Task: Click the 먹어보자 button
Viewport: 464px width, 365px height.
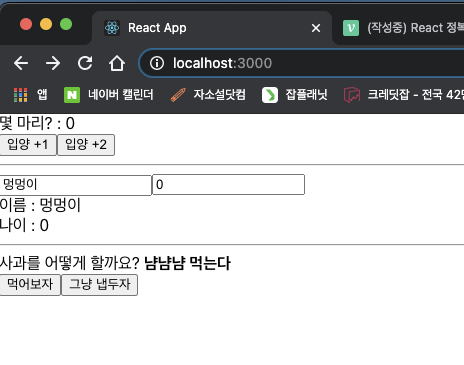Action: pyautogui.click(x=30, y=285)
